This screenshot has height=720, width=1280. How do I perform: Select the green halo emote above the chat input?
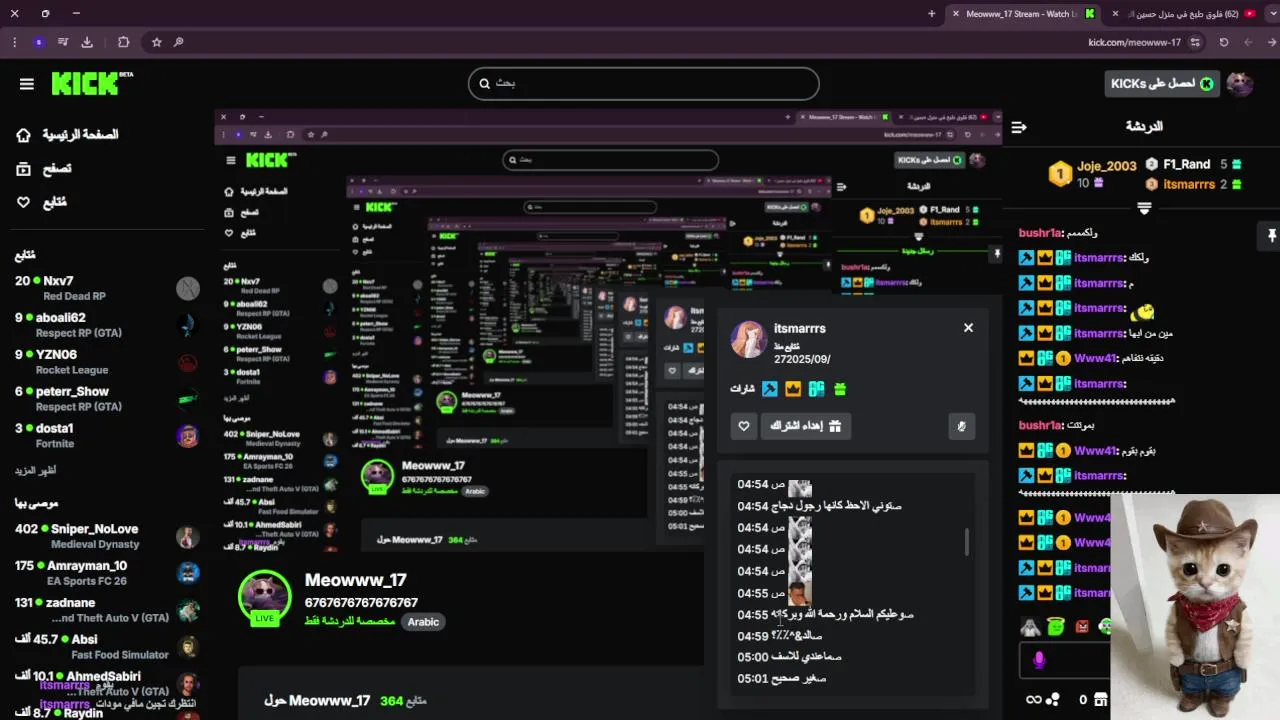[x=1056, y=627]
